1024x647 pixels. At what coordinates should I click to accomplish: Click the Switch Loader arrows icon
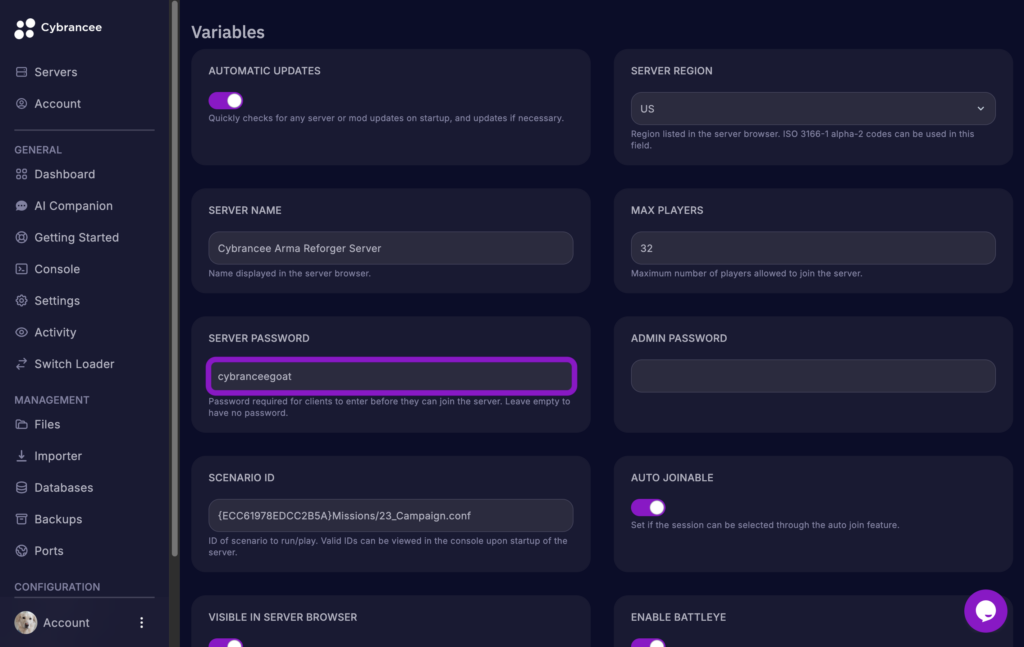tap(22, 364)
